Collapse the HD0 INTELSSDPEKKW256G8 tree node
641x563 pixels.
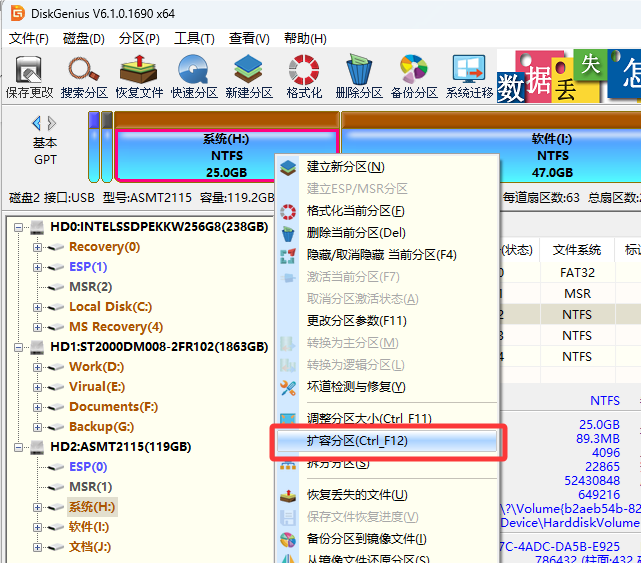18,227
